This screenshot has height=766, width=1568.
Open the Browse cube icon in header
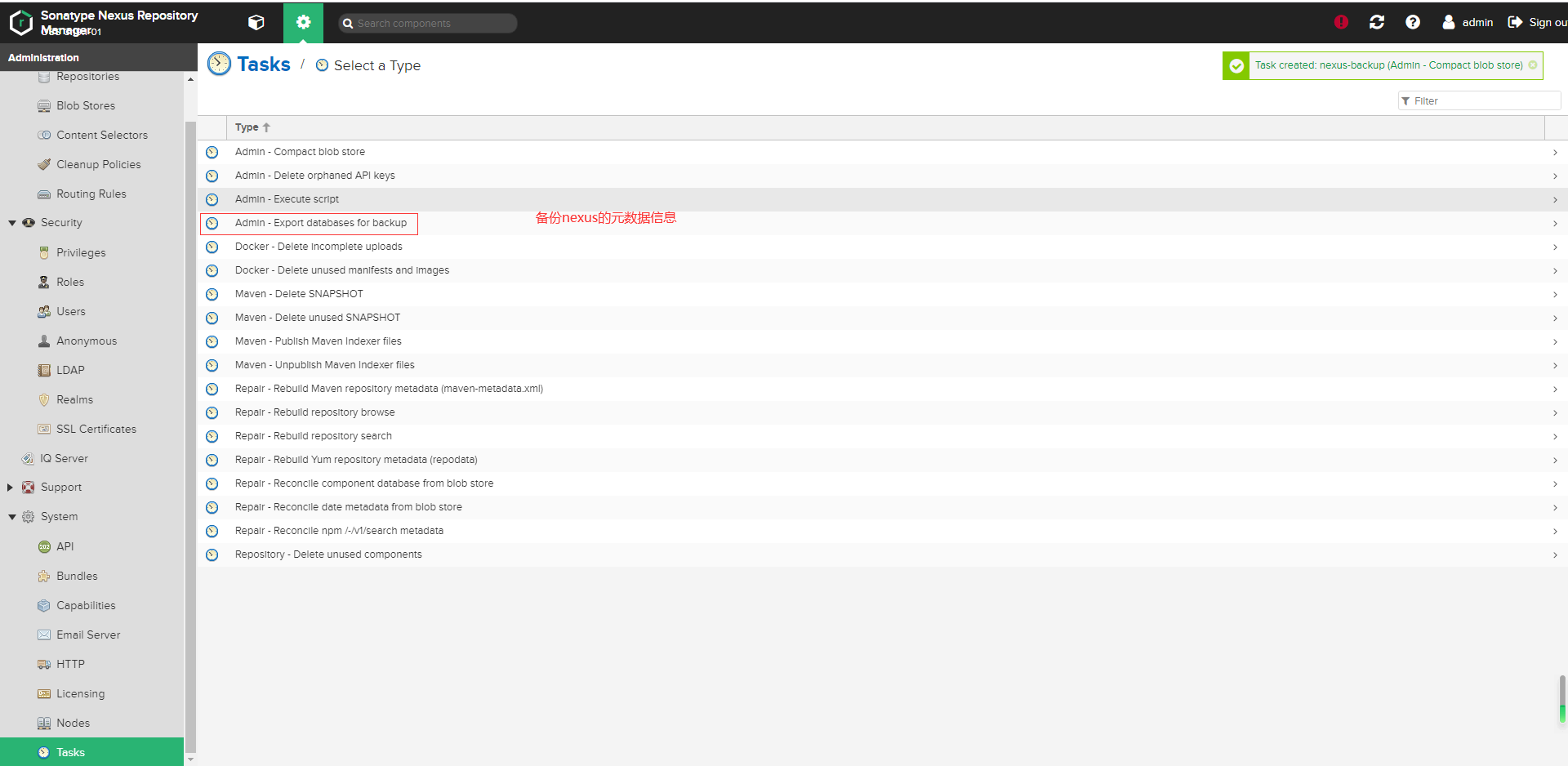pos(256,22)
